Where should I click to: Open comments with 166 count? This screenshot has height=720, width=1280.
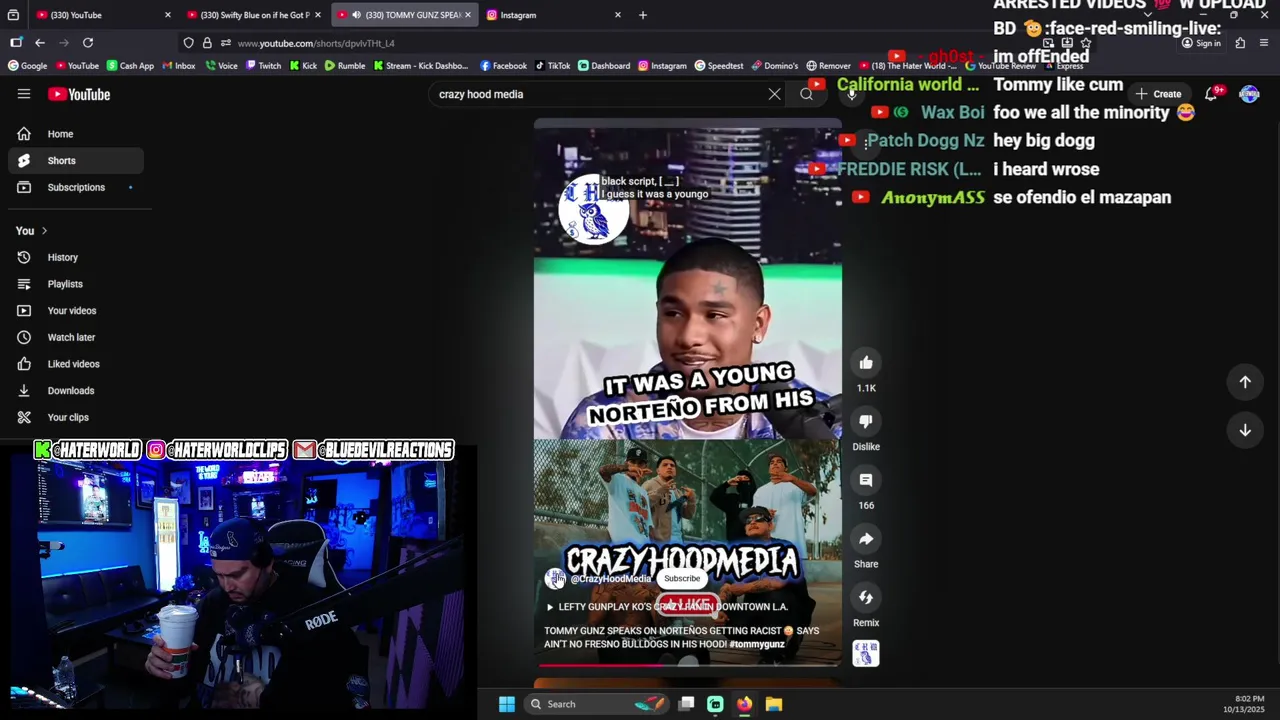coord(866,480)
